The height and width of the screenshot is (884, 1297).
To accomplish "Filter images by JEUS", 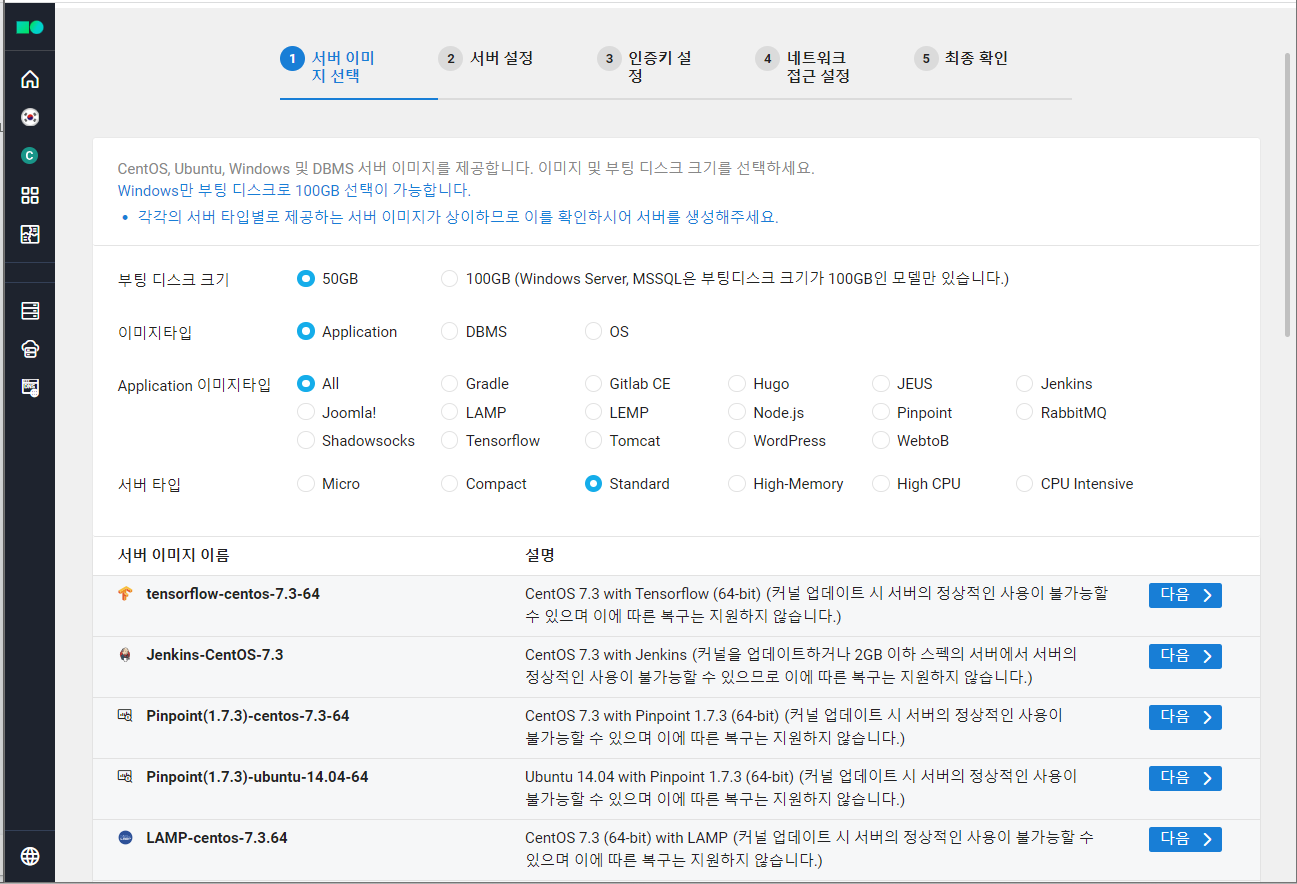I will click(x=881, y=384).
